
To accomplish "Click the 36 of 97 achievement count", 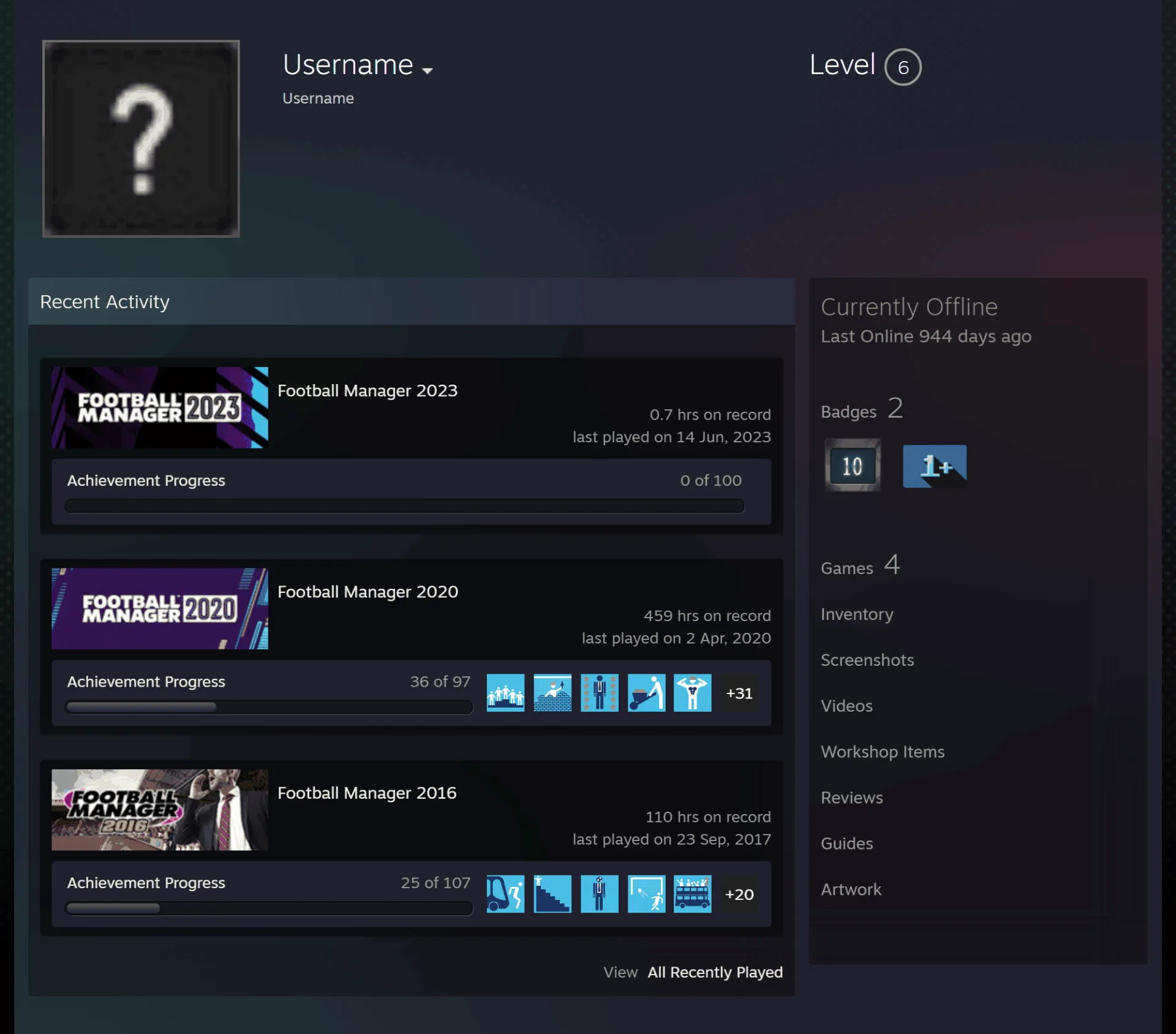I will [440, 682].
